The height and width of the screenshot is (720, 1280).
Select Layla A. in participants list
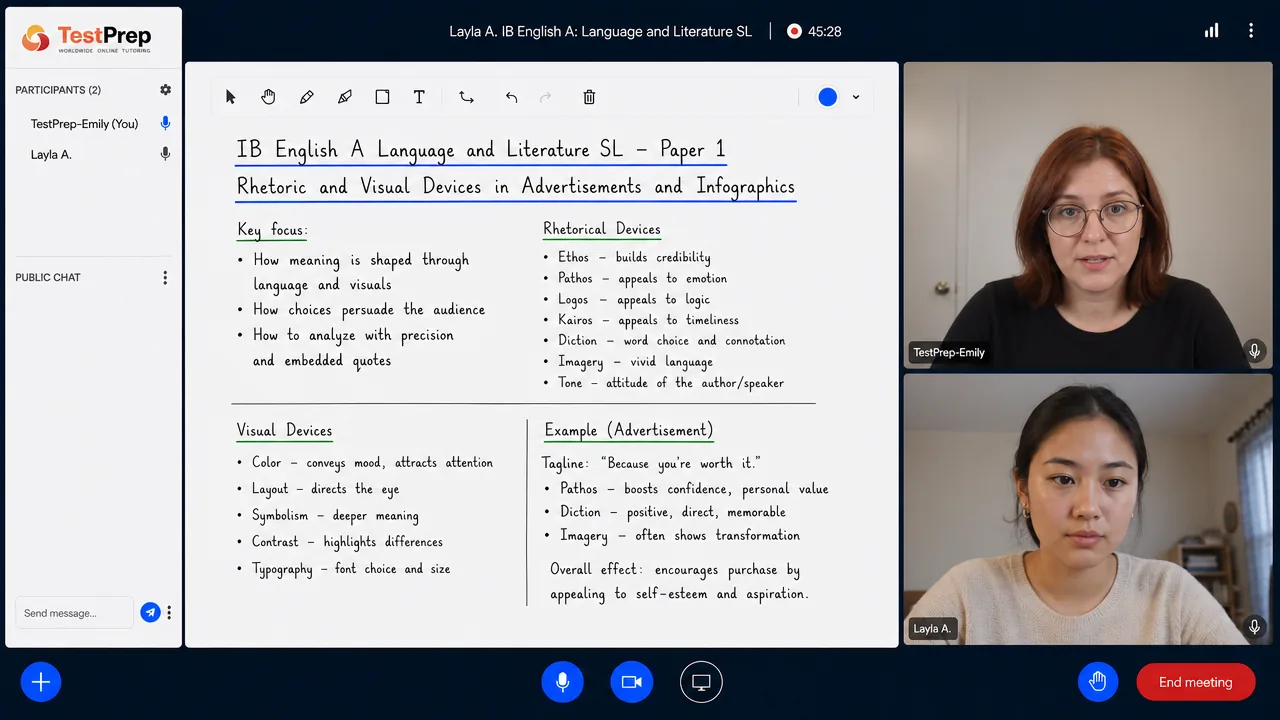[51, 155]
